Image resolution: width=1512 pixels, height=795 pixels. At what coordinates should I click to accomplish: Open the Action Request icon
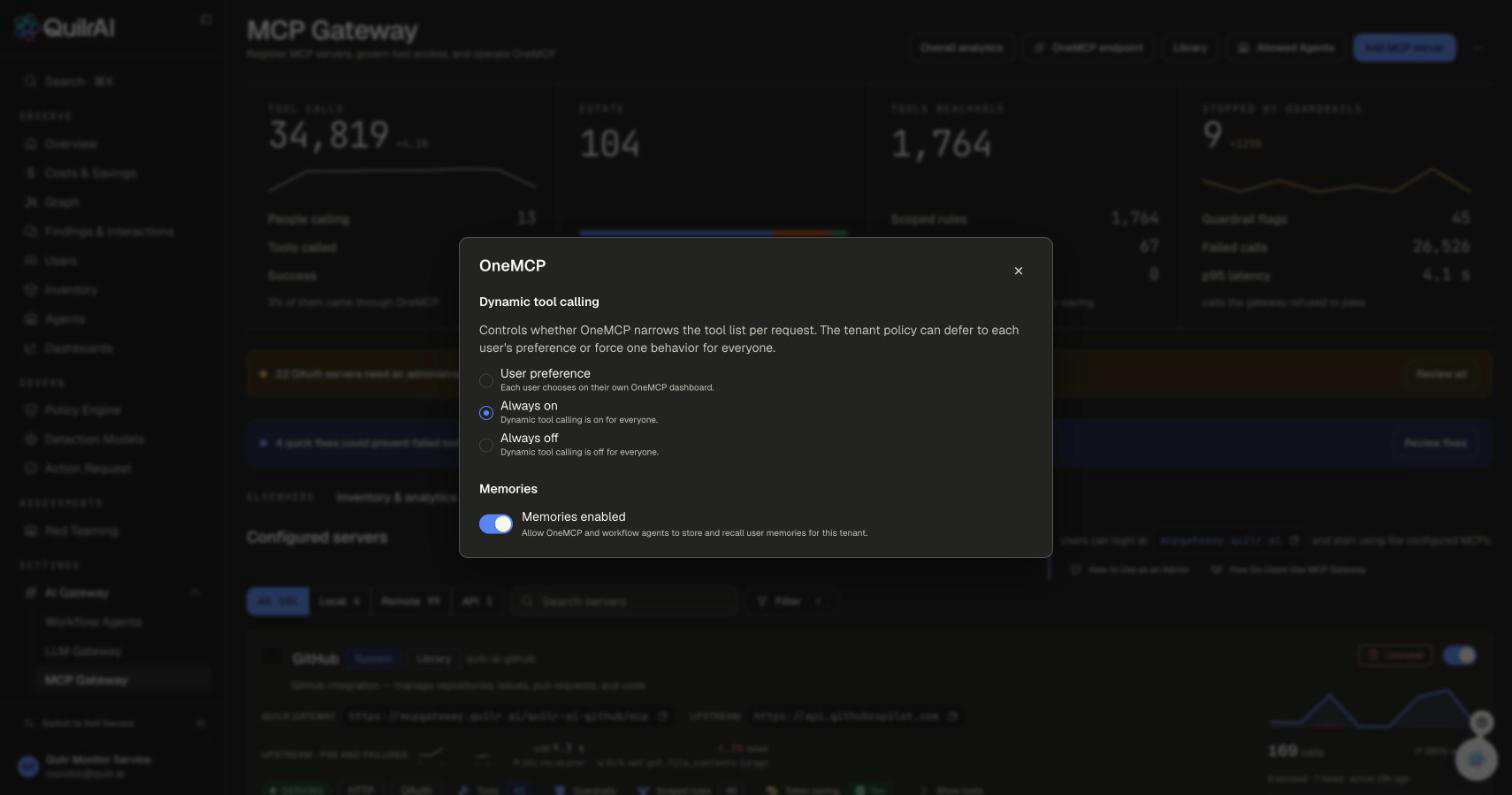[31, 468]
